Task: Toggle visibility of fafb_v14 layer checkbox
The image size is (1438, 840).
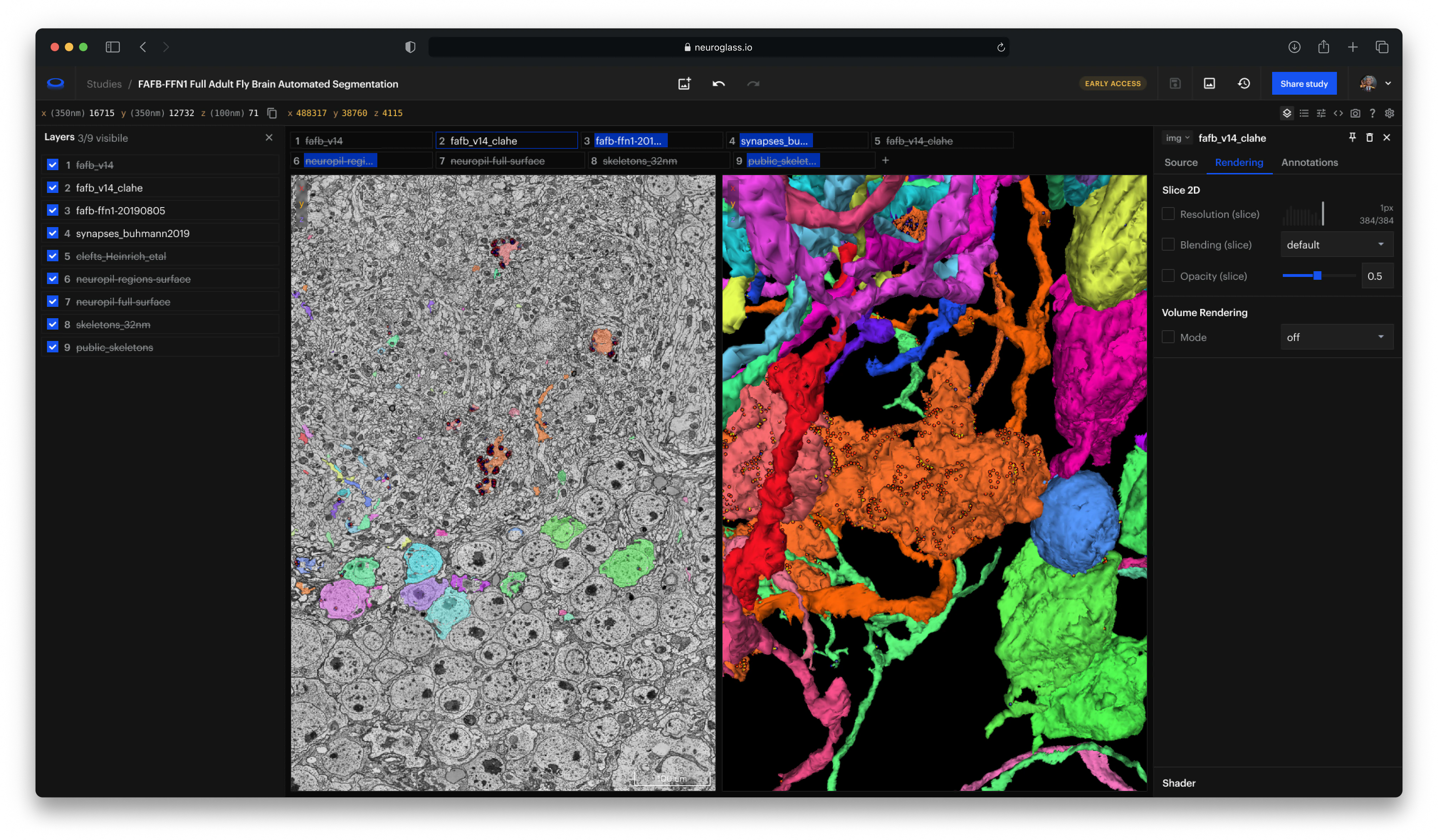Action: pos(52,165)
